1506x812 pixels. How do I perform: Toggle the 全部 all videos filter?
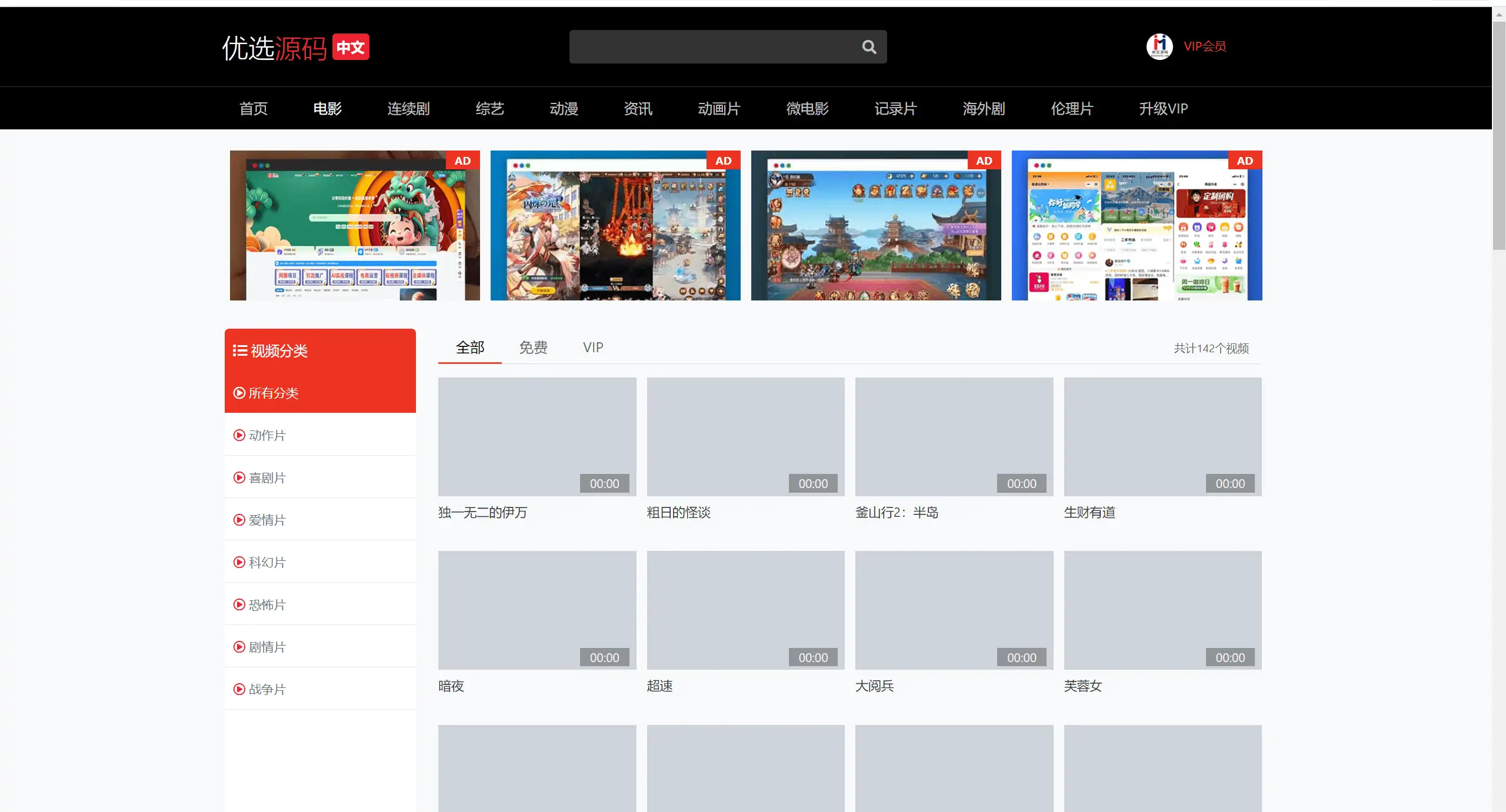pos(470,346)
